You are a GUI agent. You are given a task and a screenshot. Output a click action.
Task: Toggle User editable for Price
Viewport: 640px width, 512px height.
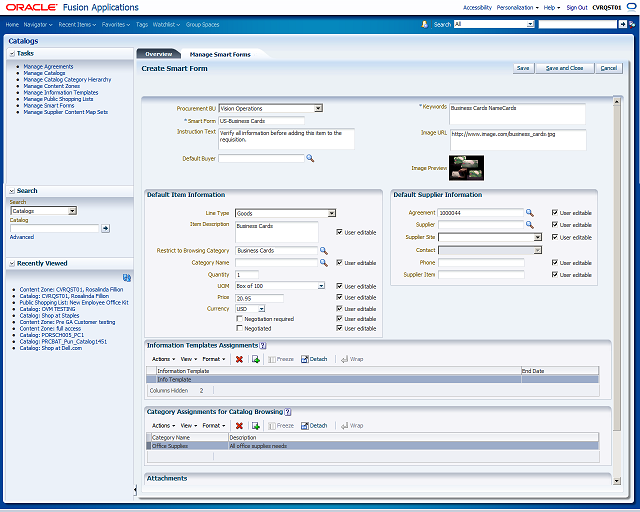click(339, 297)
